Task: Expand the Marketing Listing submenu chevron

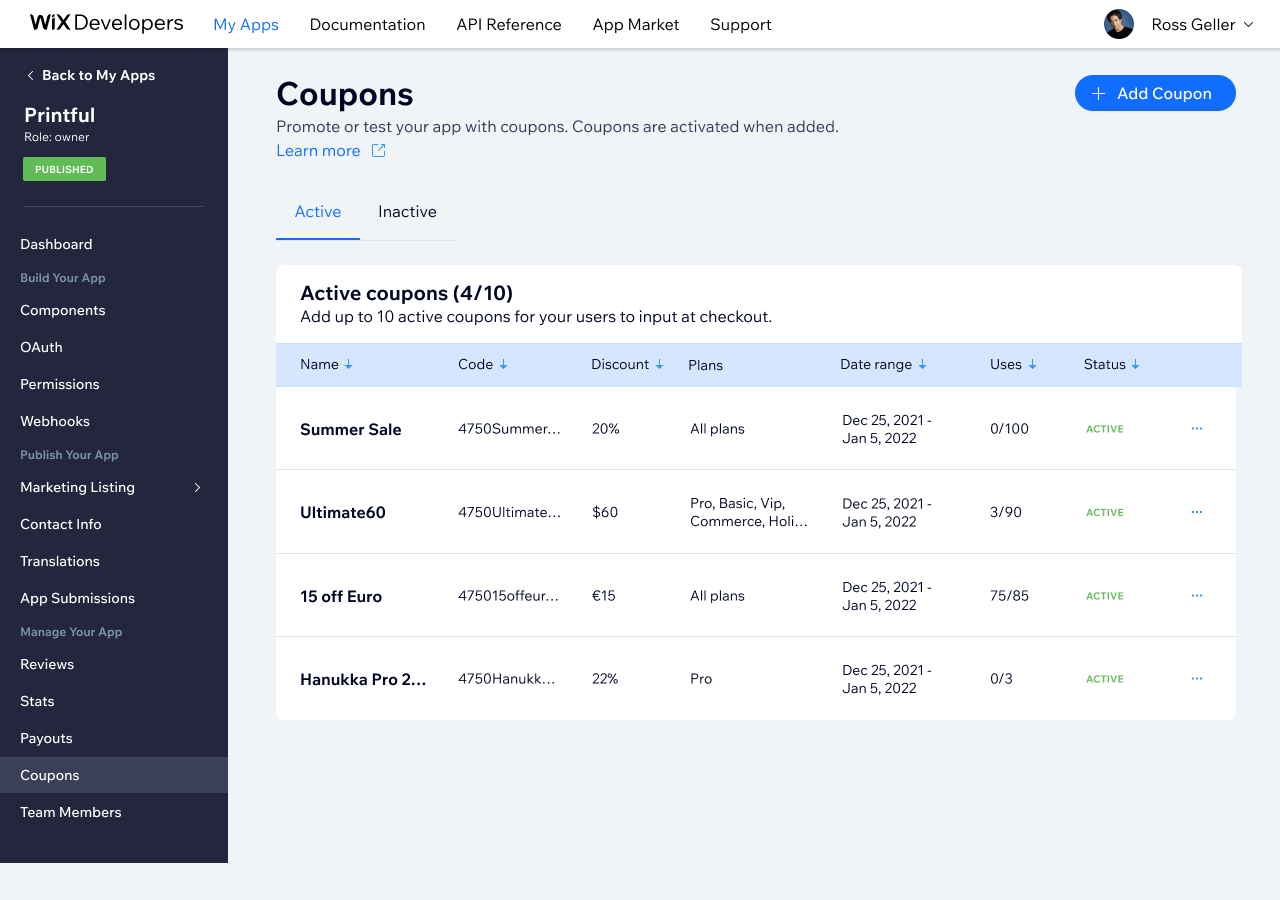Action: coord(197,487)
